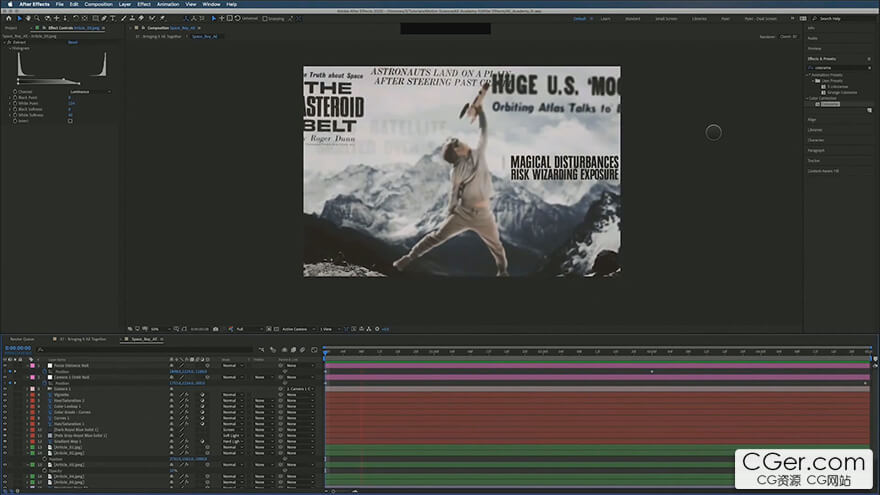Click Reset link for Extract effect
Viewport: 880px width, 495px height.
coord(73,42)
